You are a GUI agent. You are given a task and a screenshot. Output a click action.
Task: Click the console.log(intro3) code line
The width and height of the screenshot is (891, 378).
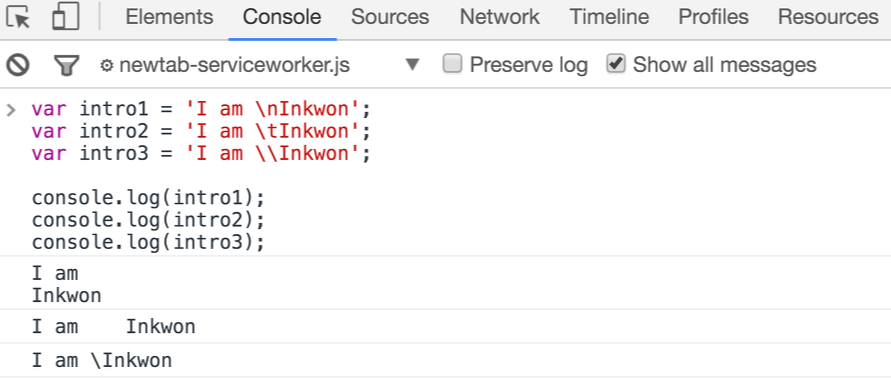[x=148, y=243]
